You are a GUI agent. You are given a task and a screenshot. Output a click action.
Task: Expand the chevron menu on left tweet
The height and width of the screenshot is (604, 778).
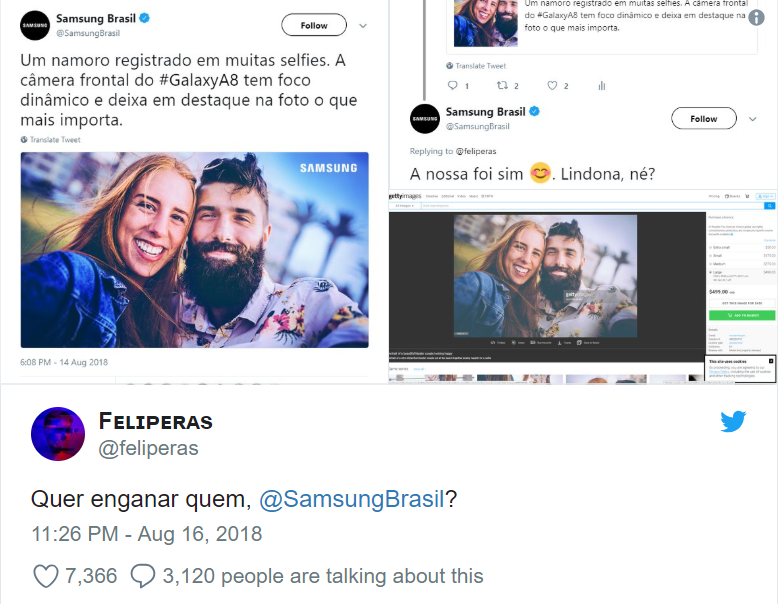(x=362, y=25)
